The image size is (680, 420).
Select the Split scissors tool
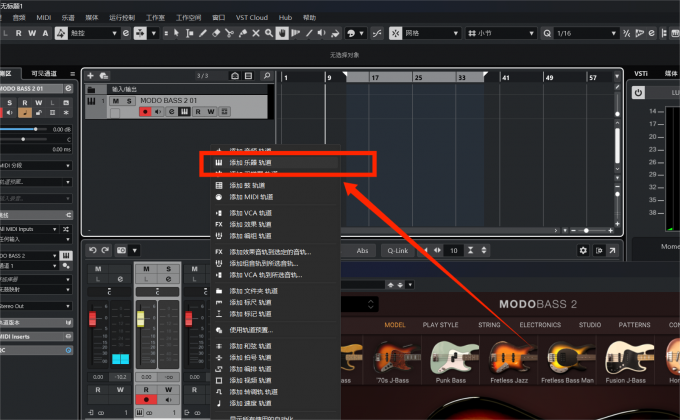(x=229, y=33)
